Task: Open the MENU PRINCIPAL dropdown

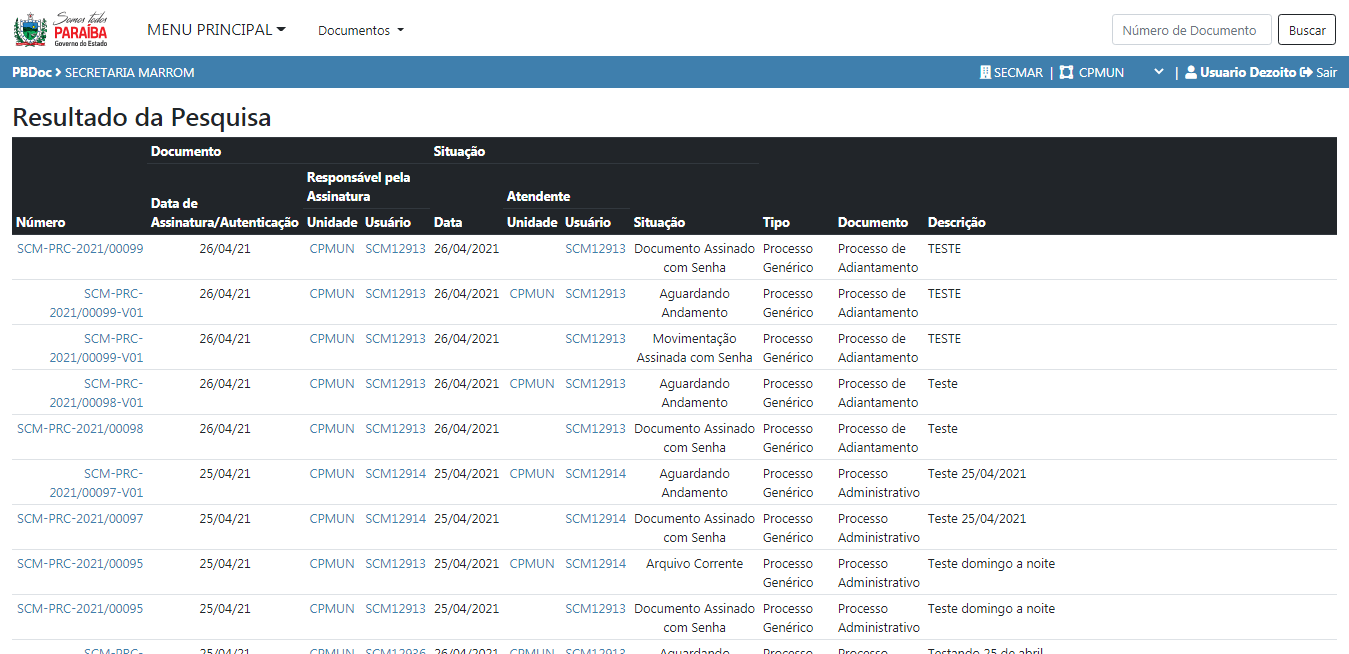Action: 216,30
